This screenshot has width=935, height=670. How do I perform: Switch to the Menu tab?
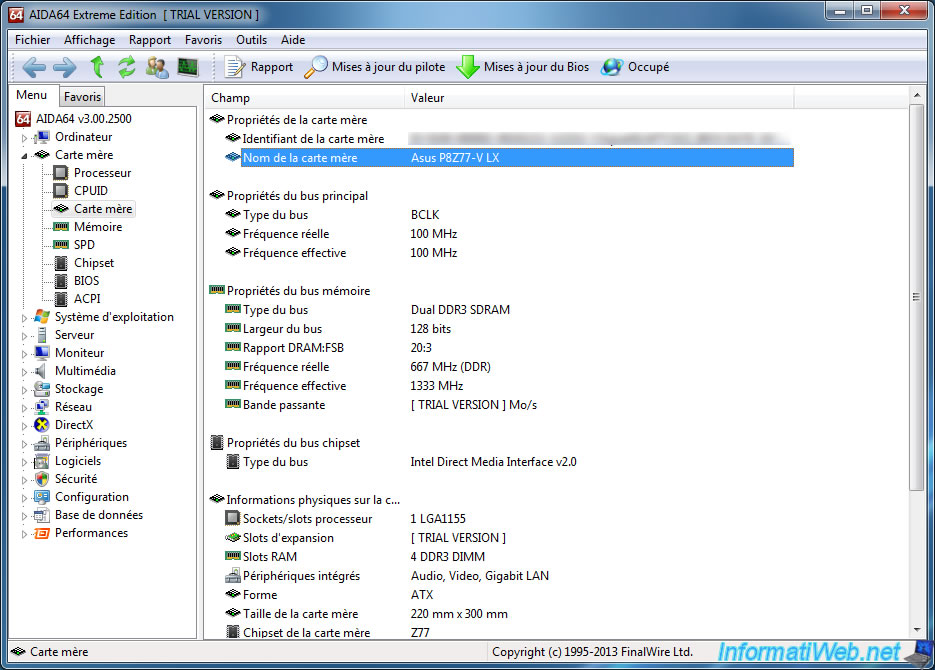click(32, 95)
